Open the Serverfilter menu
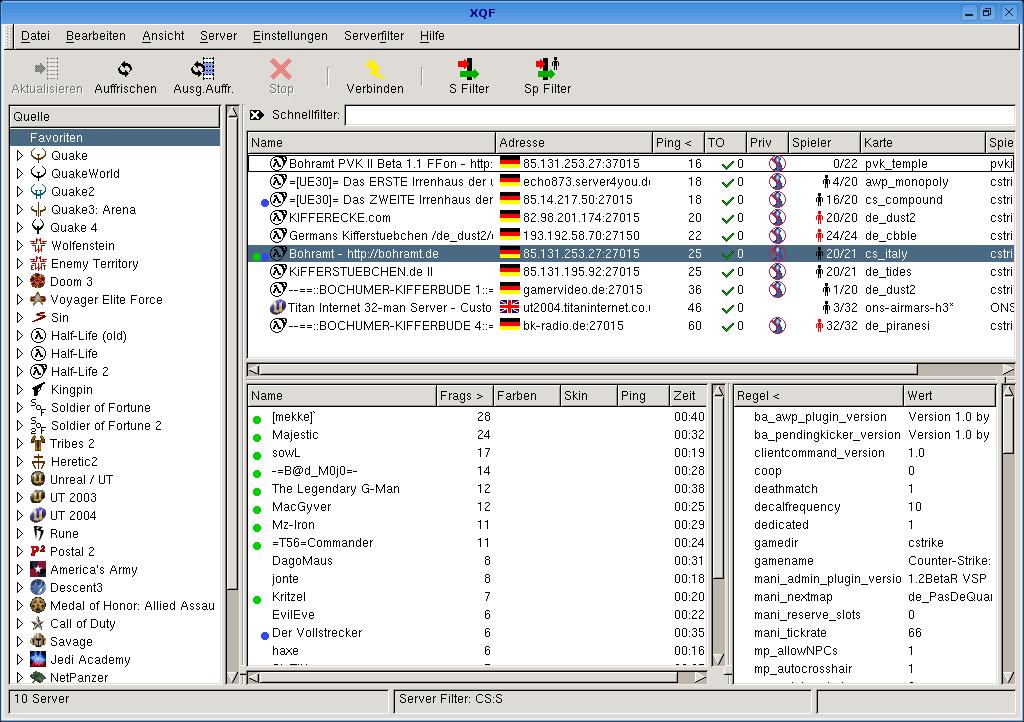This screenshot has width=1024, height=722. click(374, 36)
